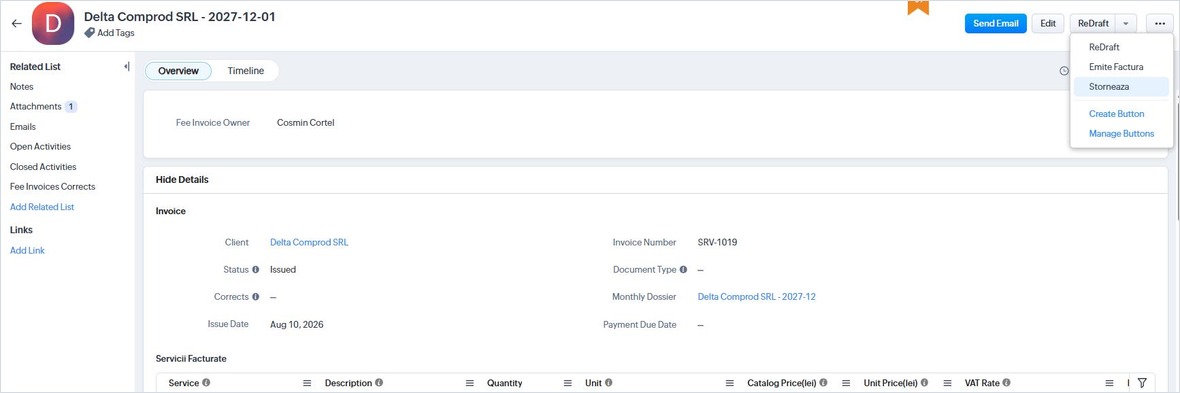This screenshot has width=1180, height=393.
Task: Open Emails in the Related List
Action: 23,126
